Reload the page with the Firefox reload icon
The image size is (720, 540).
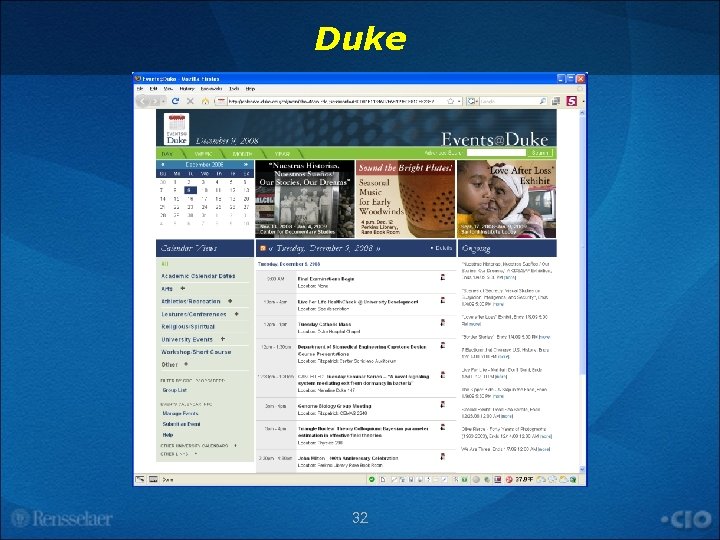(x=175, y=101)
